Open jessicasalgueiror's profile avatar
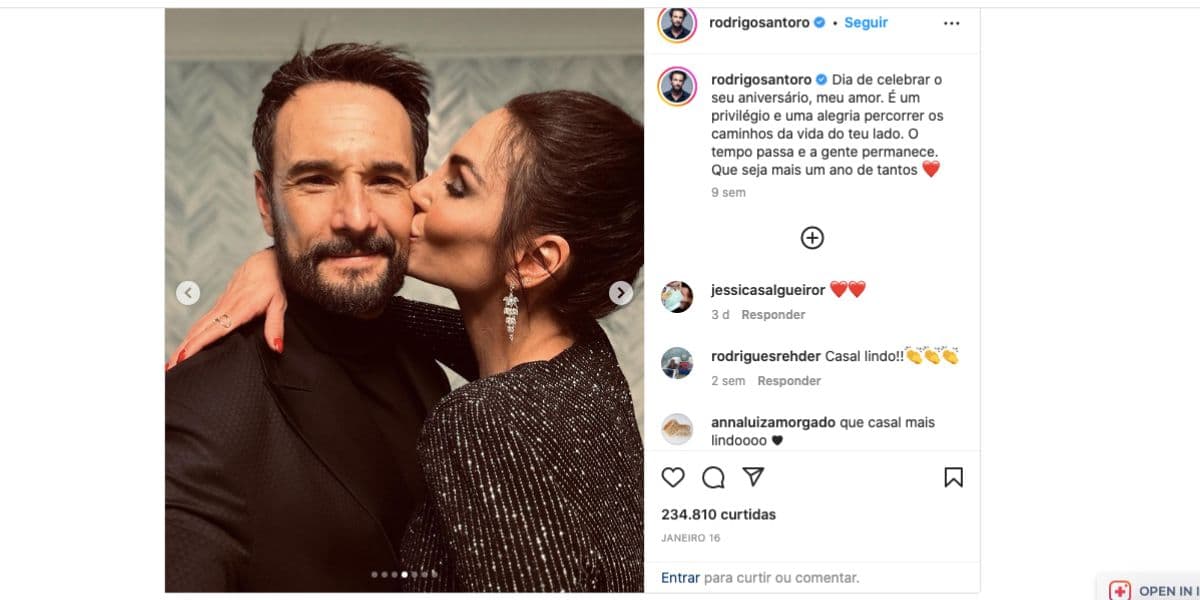The image size is (1200, 600). 677,297
